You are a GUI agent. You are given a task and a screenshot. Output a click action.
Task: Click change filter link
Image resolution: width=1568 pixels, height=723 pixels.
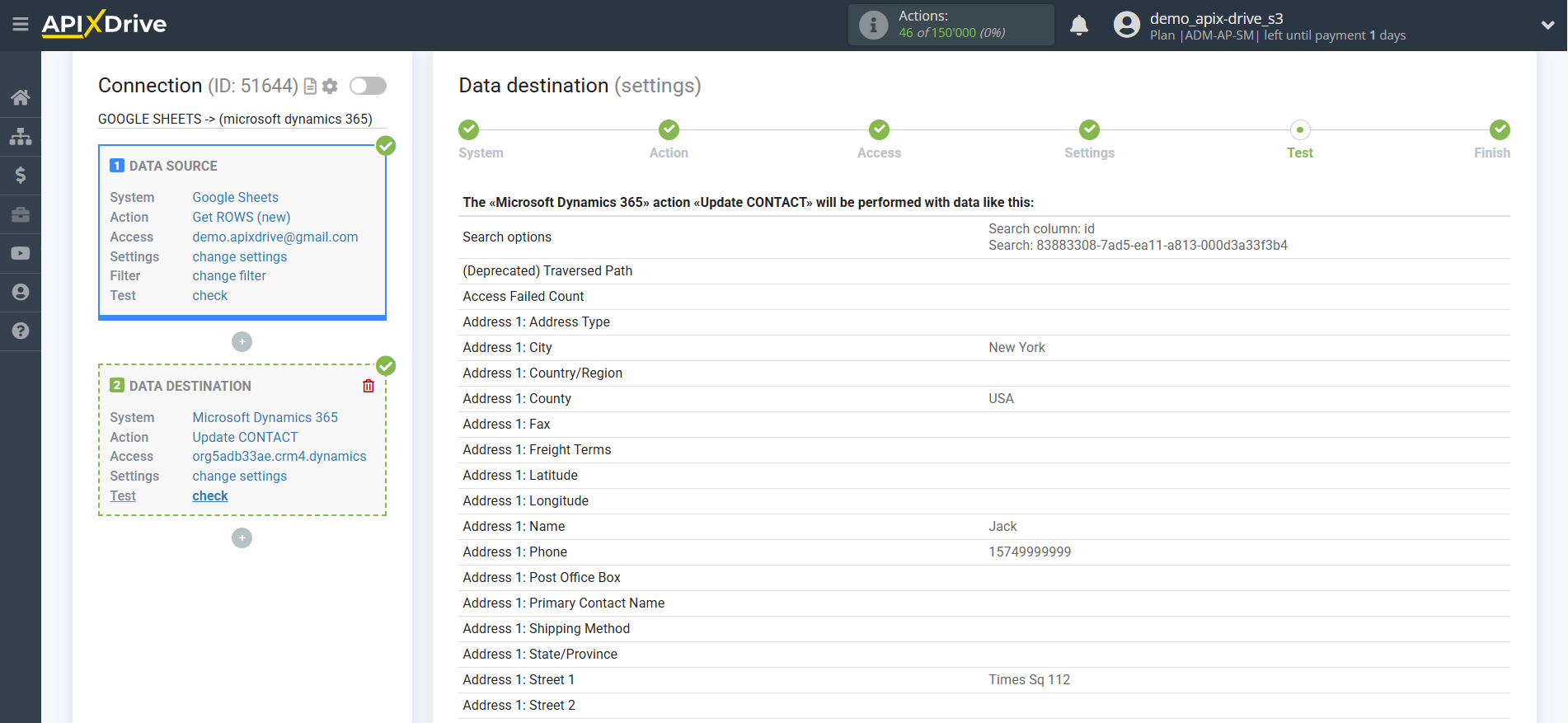[x=229, y=275]
